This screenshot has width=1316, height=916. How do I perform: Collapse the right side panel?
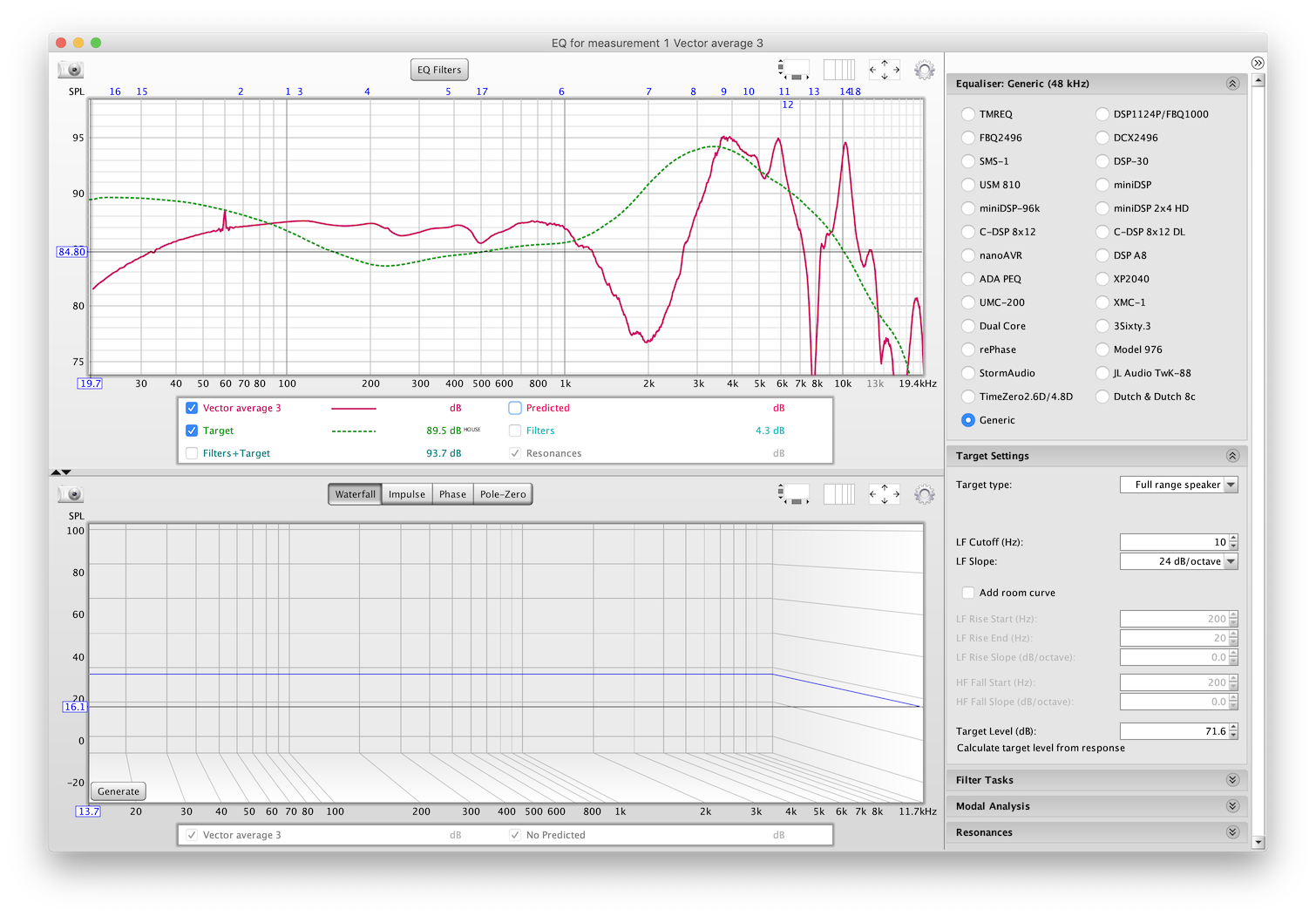click(1258, 63)
